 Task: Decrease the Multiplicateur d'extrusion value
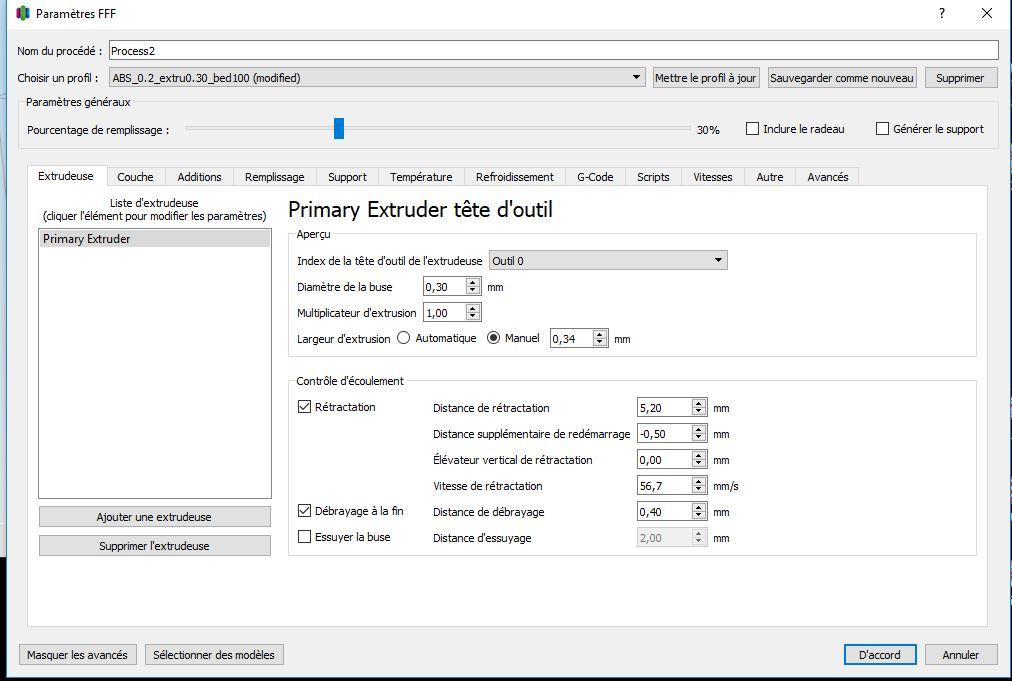tap(473, 316)
